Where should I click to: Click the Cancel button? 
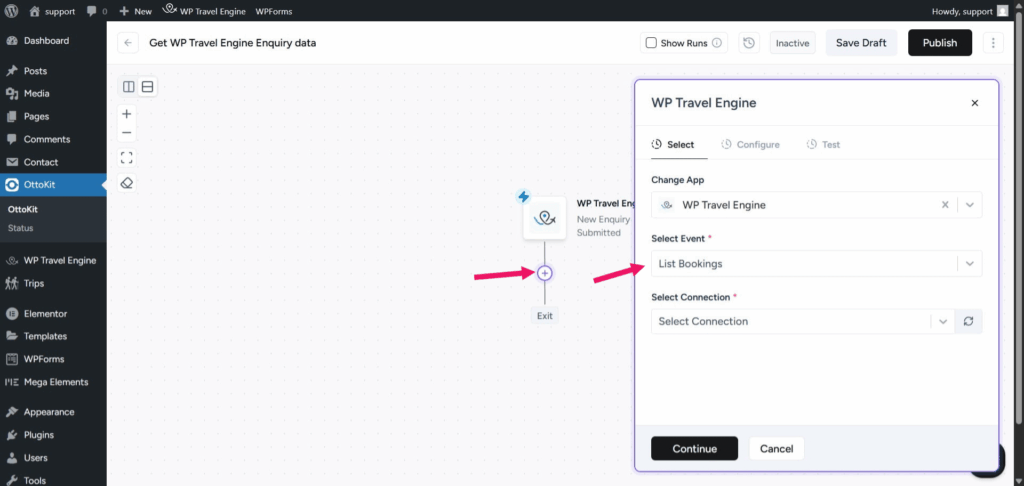tap(776, 449)
